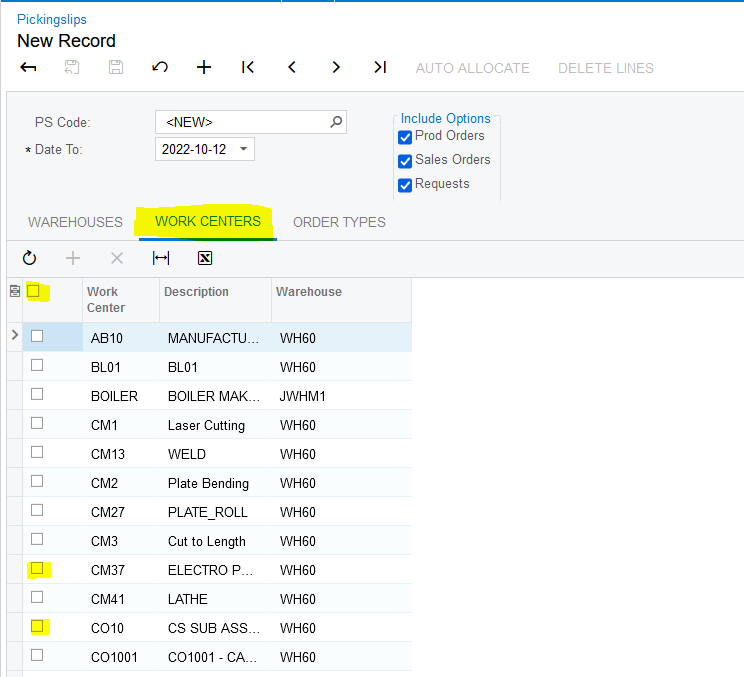744x677 pixels.
Task: Click the Pickingslips breadcrumb link
Action: pyautogui.click(x=51, y=19)
